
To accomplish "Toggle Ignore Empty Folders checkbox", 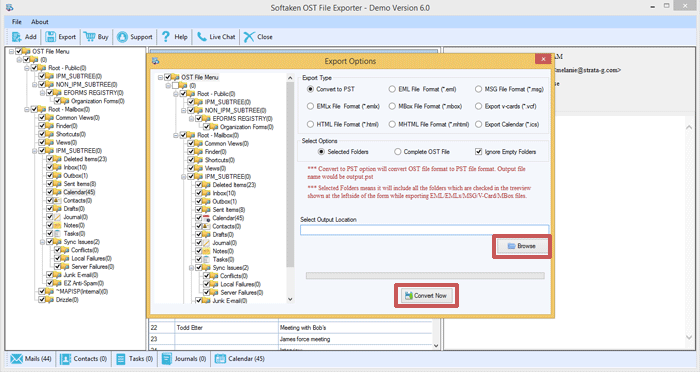I will click(x=479, y=152).
